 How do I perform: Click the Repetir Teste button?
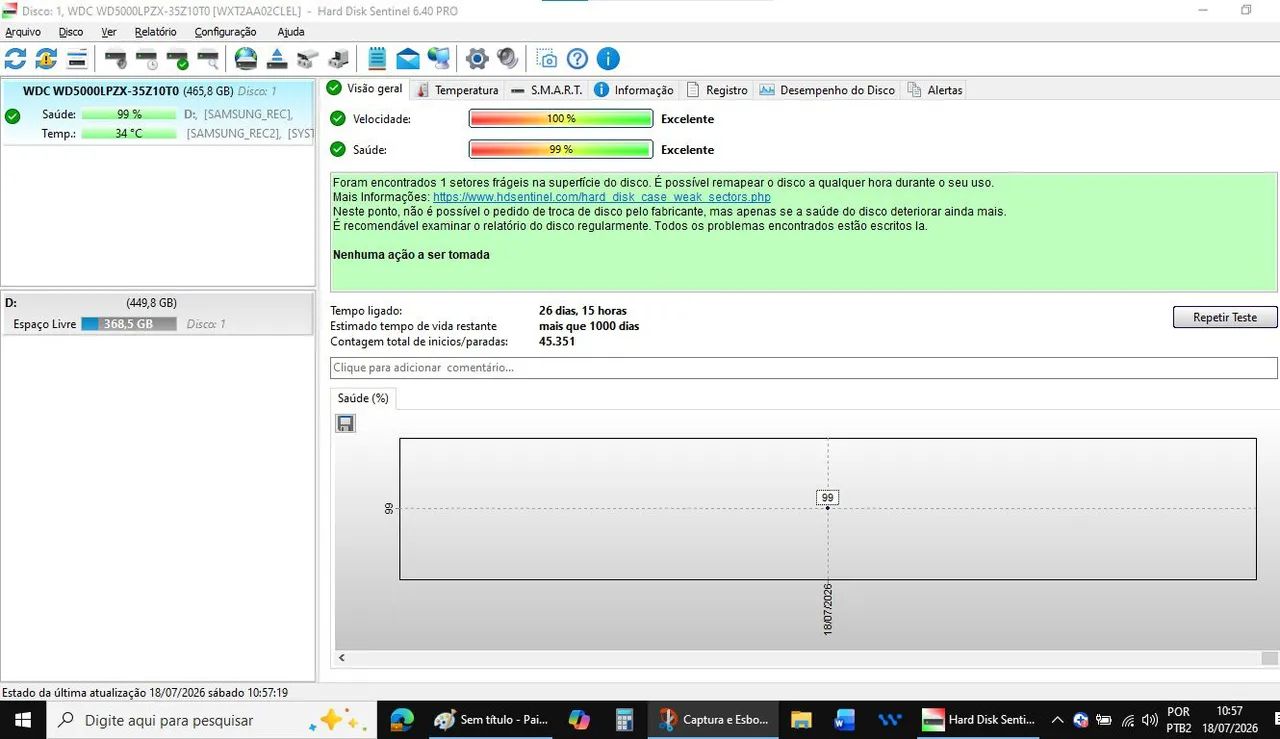[1225, 317]
